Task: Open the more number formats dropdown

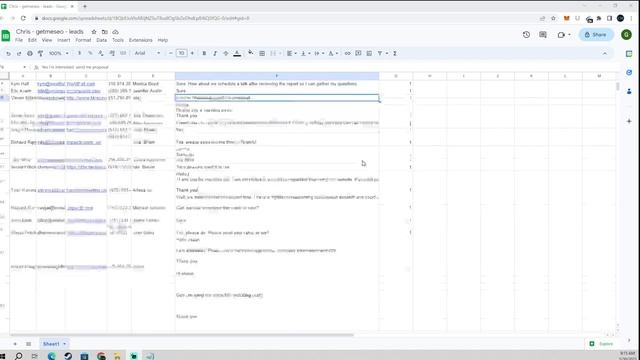Action: pyautogui.click(x=123, y=53)
